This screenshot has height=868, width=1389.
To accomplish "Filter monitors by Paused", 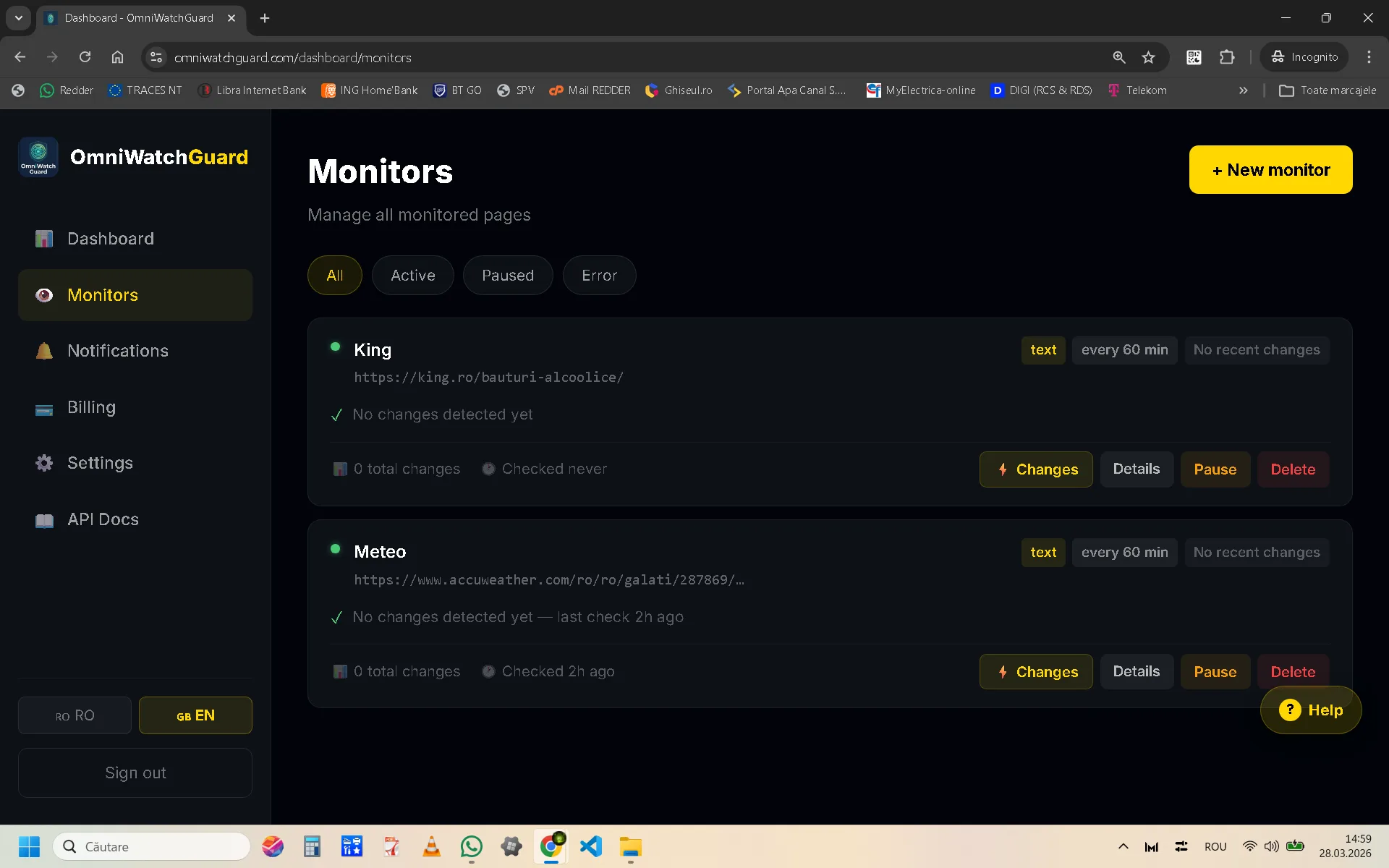I will 508,276.
